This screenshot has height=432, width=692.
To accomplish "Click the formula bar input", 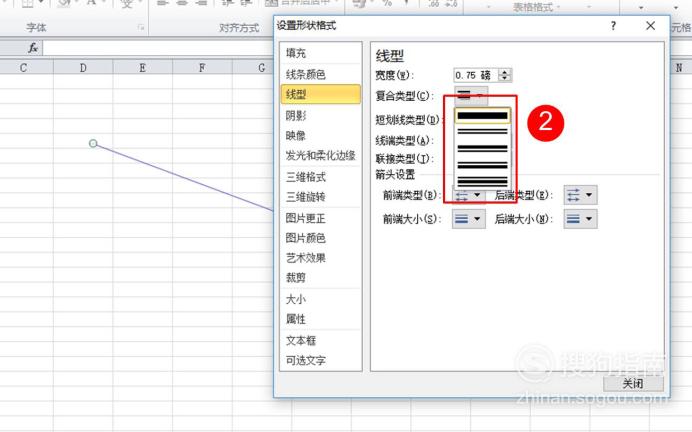I will click(x=159, y=48).
